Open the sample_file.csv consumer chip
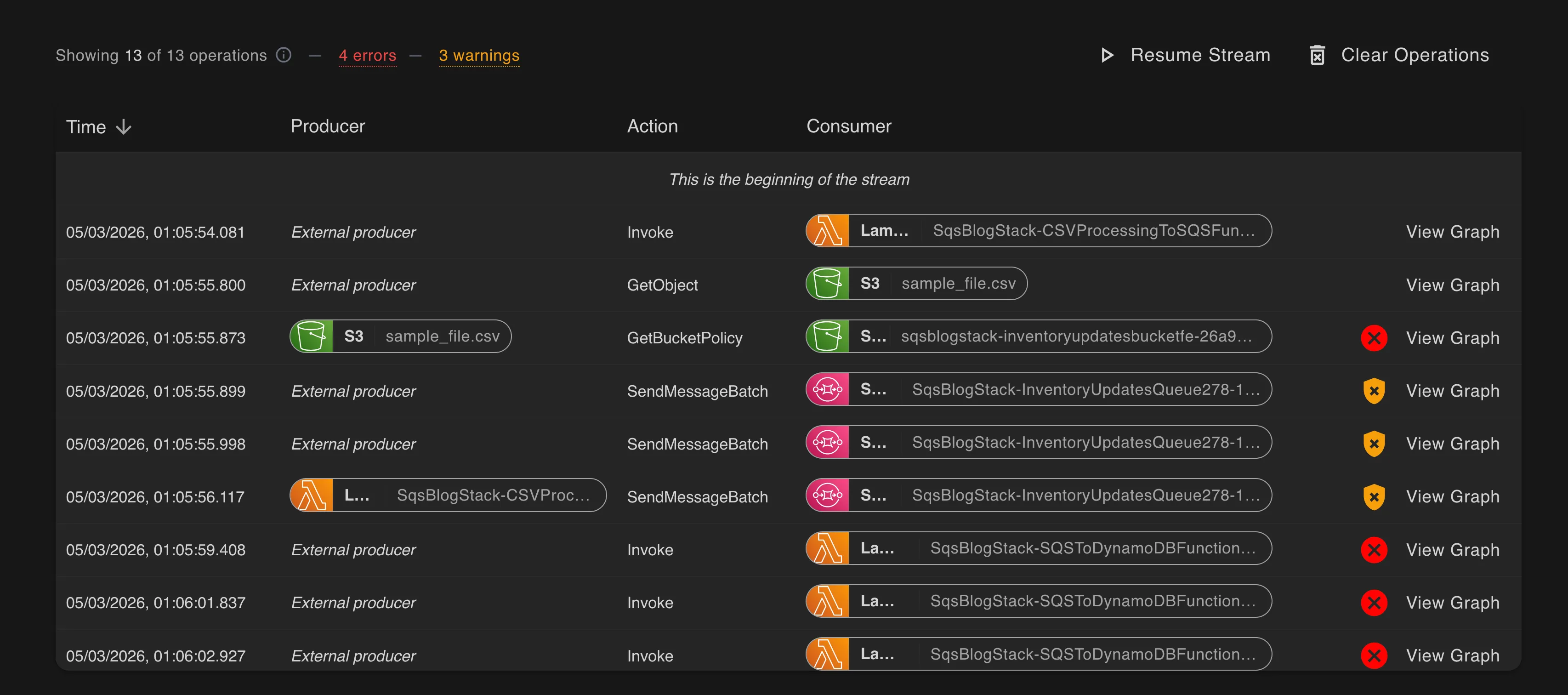 point(916,284)
